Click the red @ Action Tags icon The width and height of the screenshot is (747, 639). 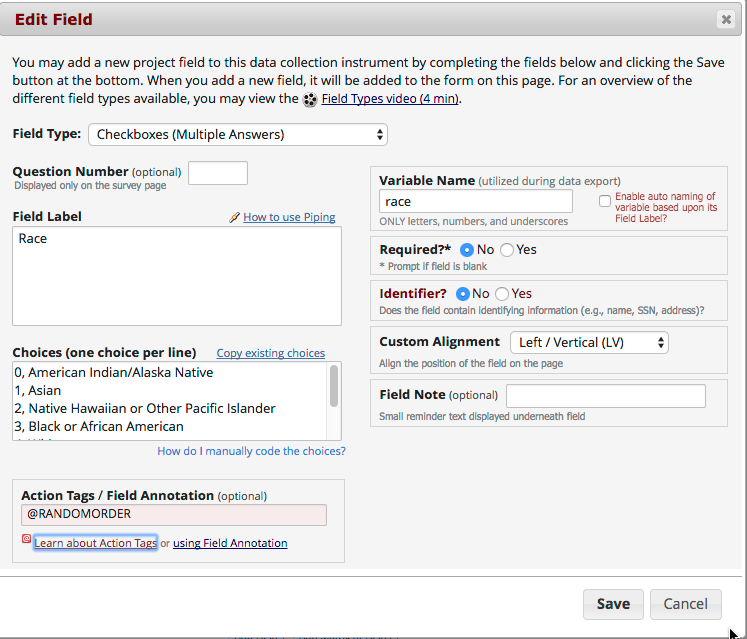[x=27, y=539]
